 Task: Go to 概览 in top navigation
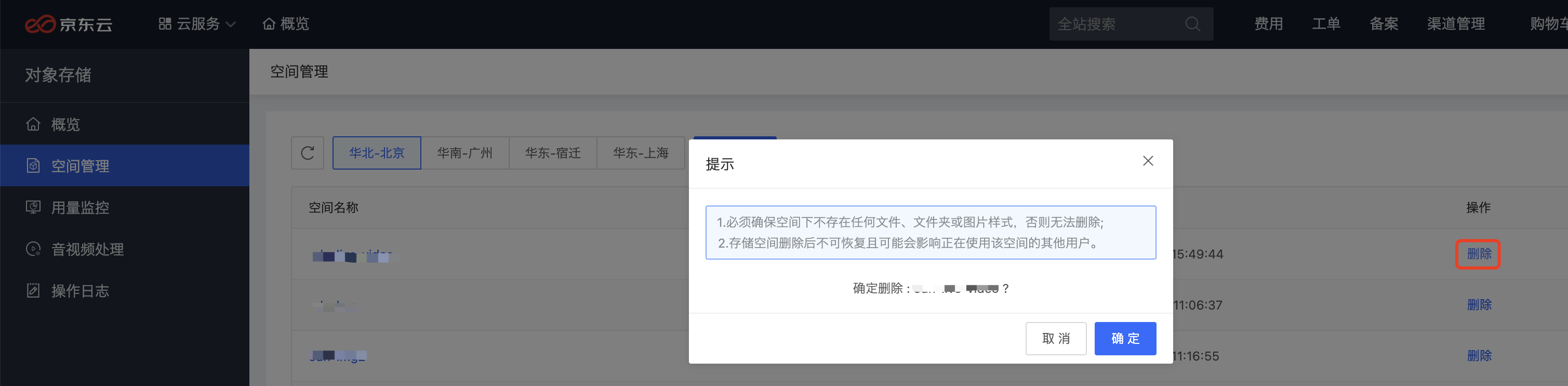point(285,24)
